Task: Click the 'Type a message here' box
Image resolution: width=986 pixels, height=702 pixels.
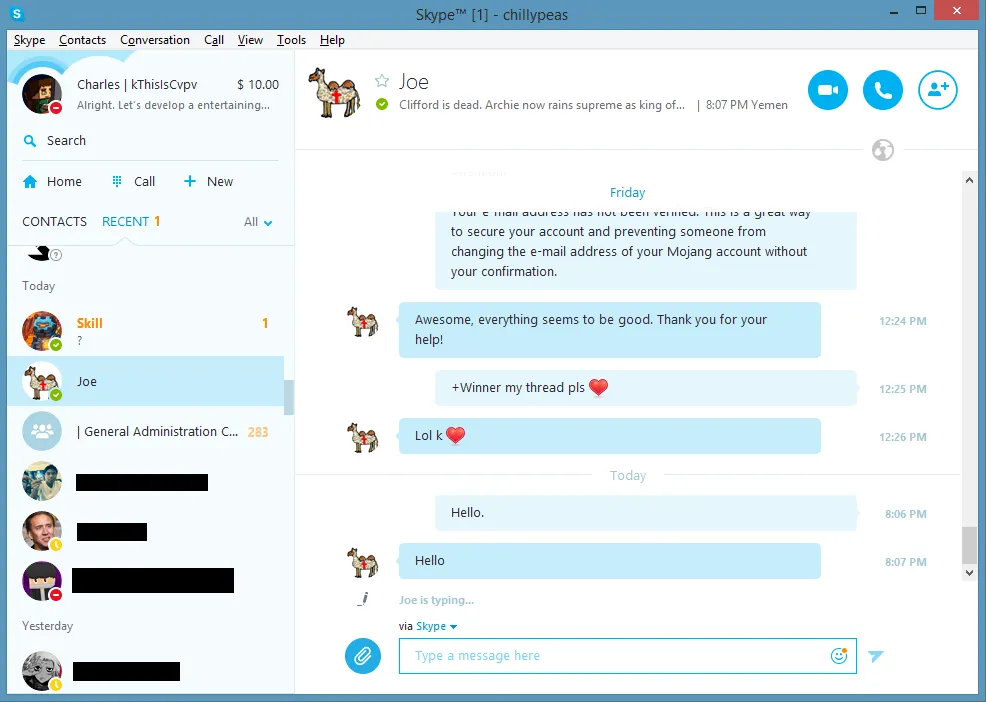Action: (x=628, y=656)
